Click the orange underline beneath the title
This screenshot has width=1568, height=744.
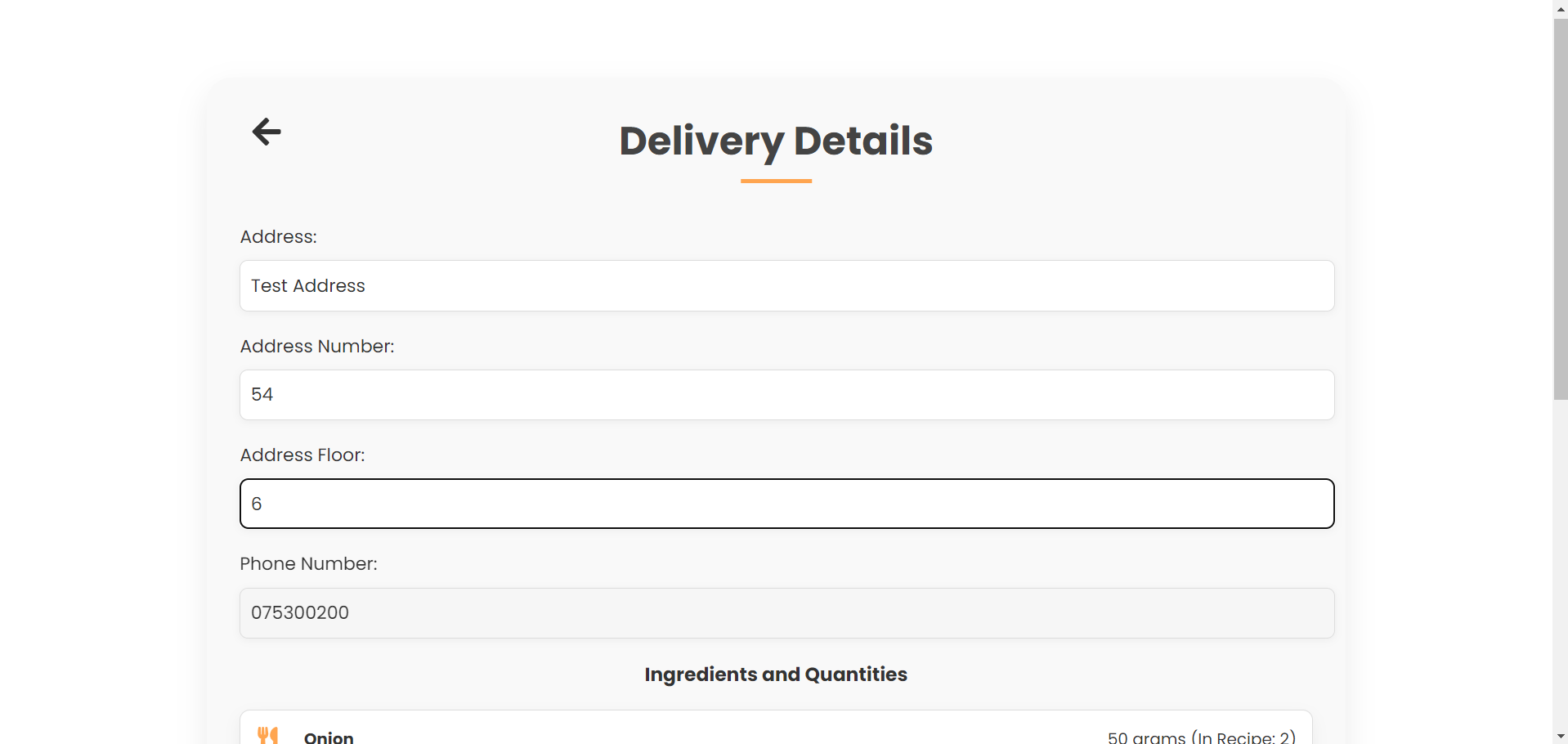(776, 181)
